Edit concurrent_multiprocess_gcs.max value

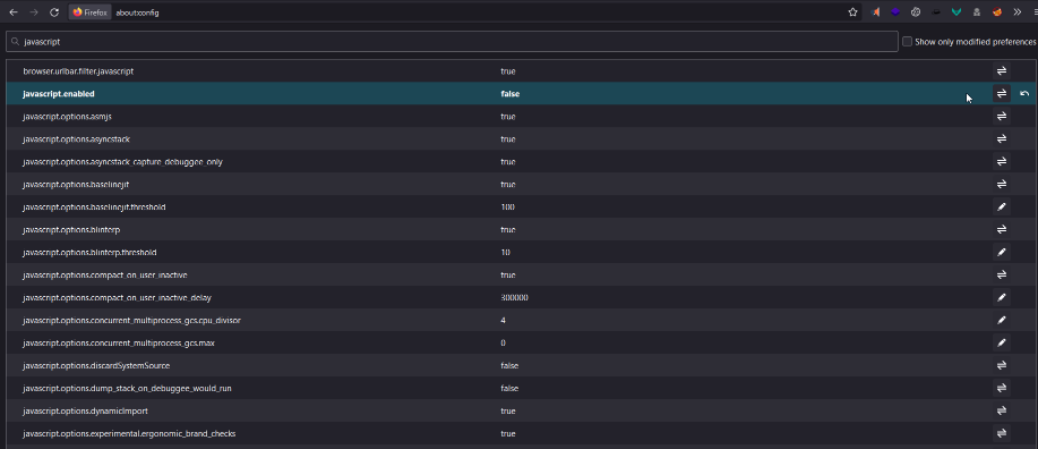click(x=1002, y=342)
